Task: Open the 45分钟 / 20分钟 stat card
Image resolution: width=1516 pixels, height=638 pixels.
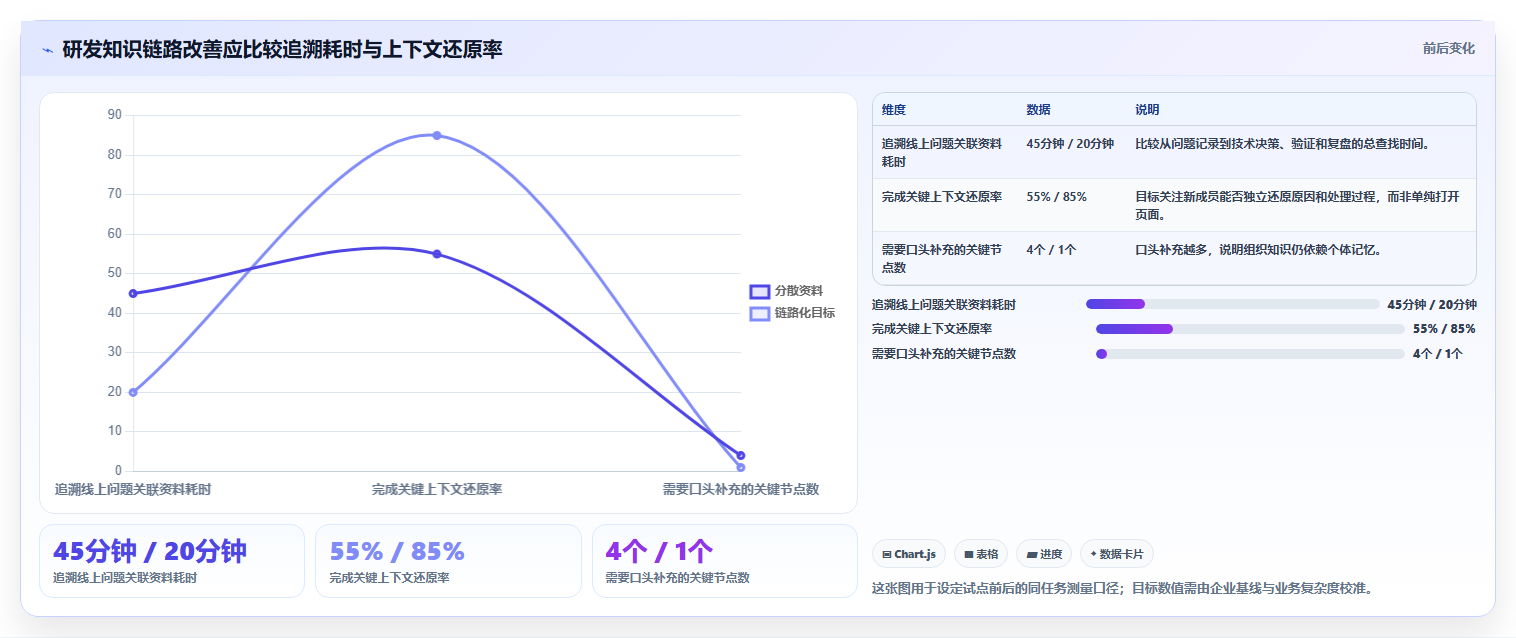Action: coord(172,561)
